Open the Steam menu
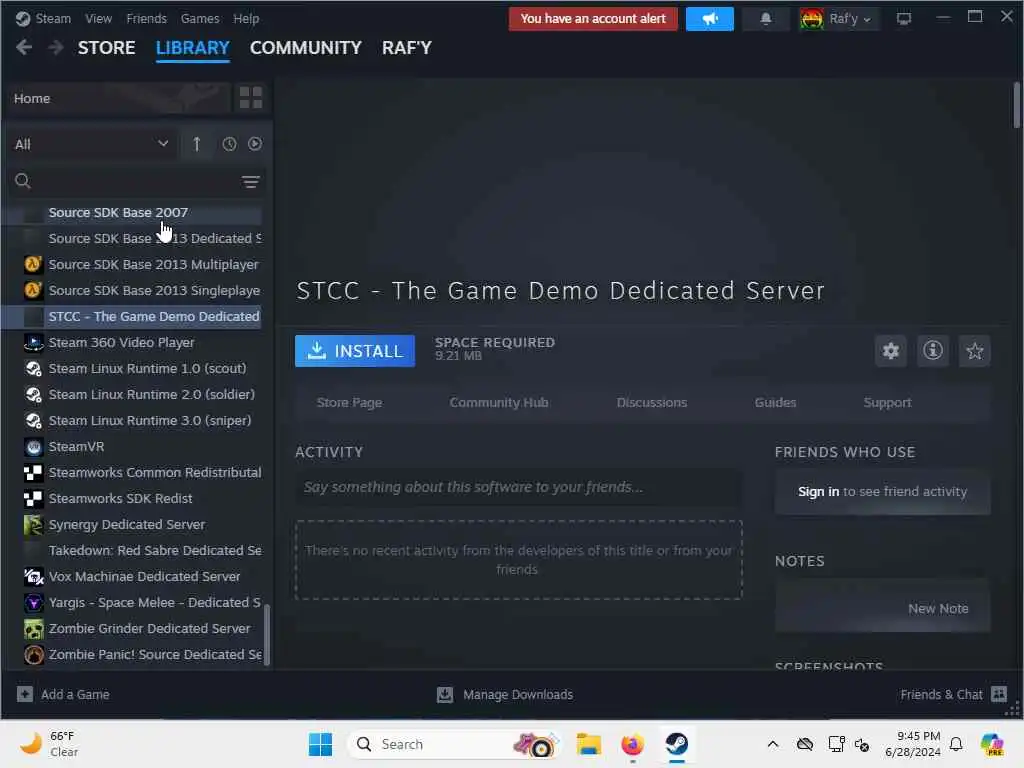The image size is (1024, 768). click(x=53, y=18)
